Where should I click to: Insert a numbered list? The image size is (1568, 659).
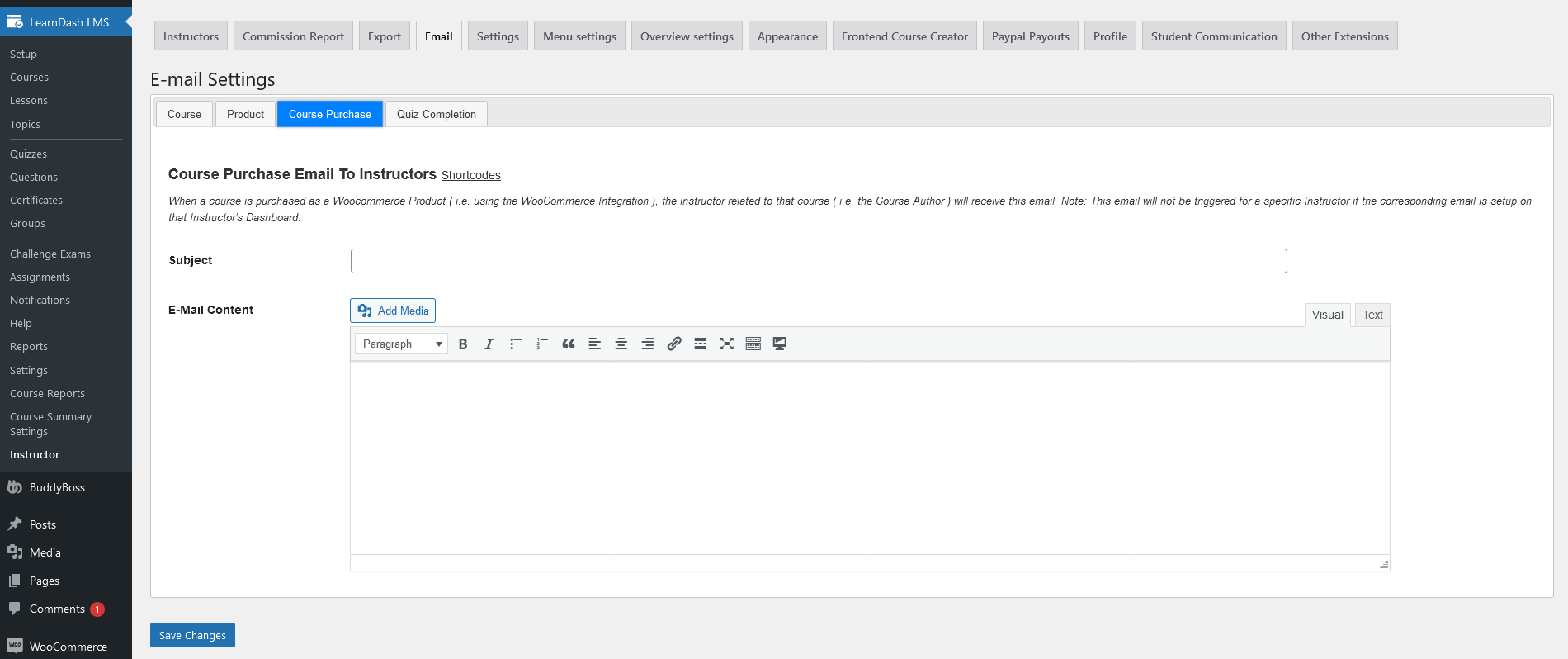pos(542,344)
